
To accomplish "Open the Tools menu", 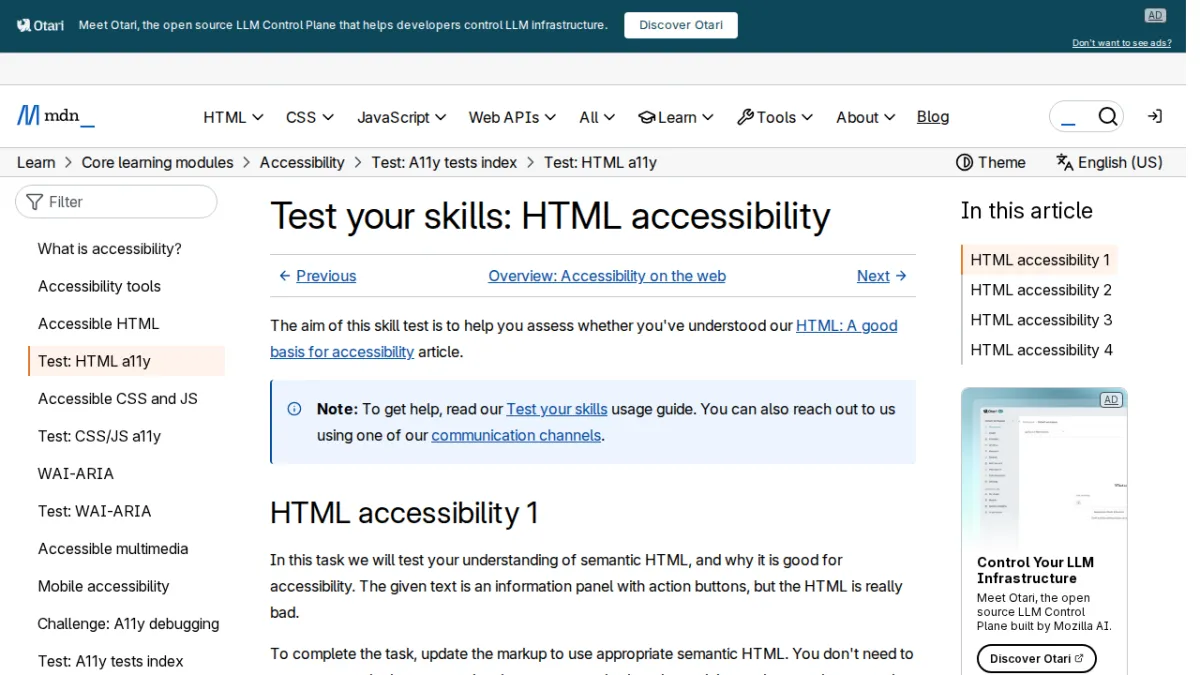I will pos(775,117).
